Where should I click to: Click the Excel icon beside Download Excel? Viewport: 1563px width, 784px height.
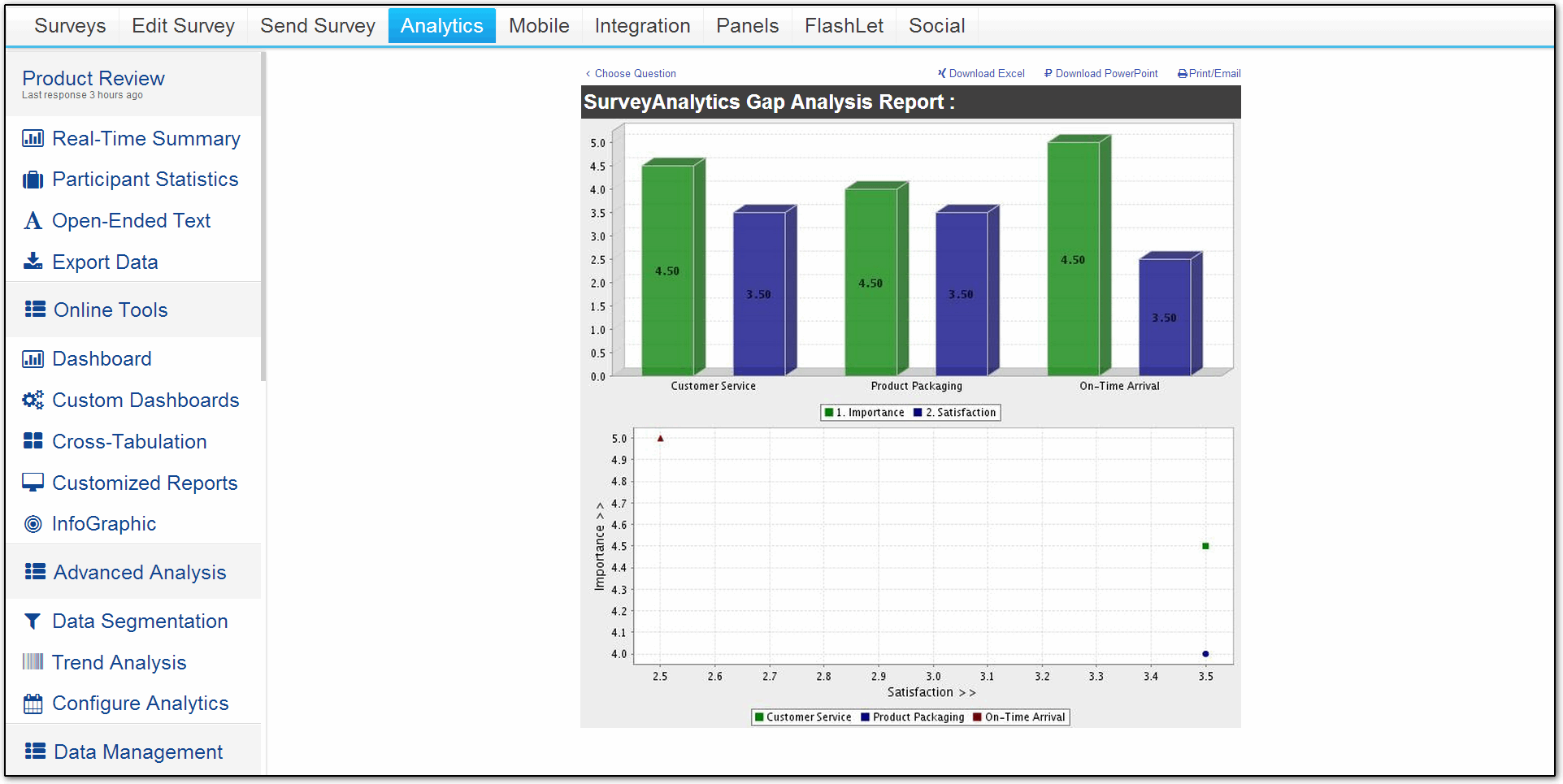941,73
